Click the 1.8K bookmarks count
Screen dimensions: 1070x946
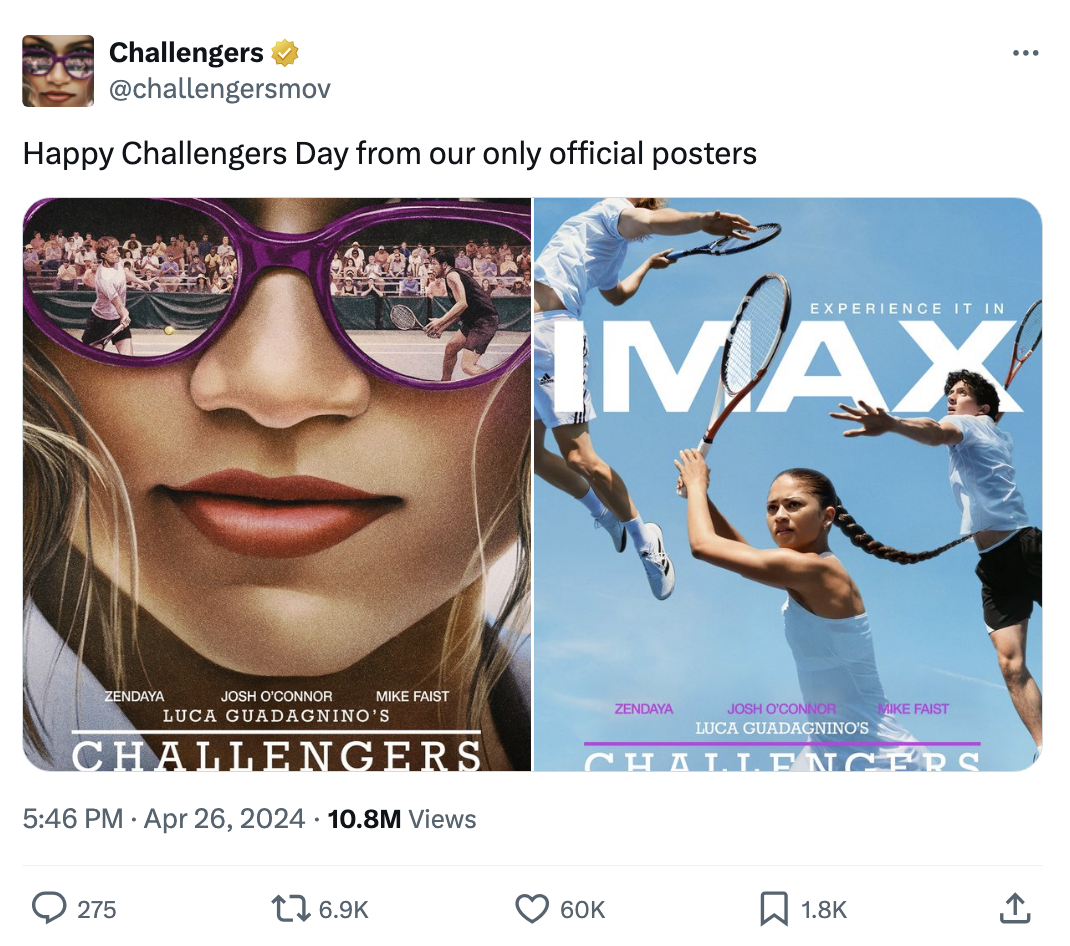[x=824, y=910]
